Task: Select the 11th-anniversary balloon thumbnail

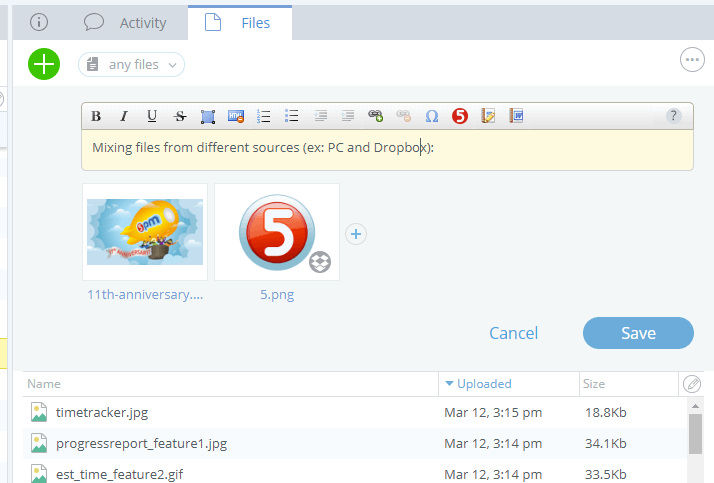Action: click(145, 232)
